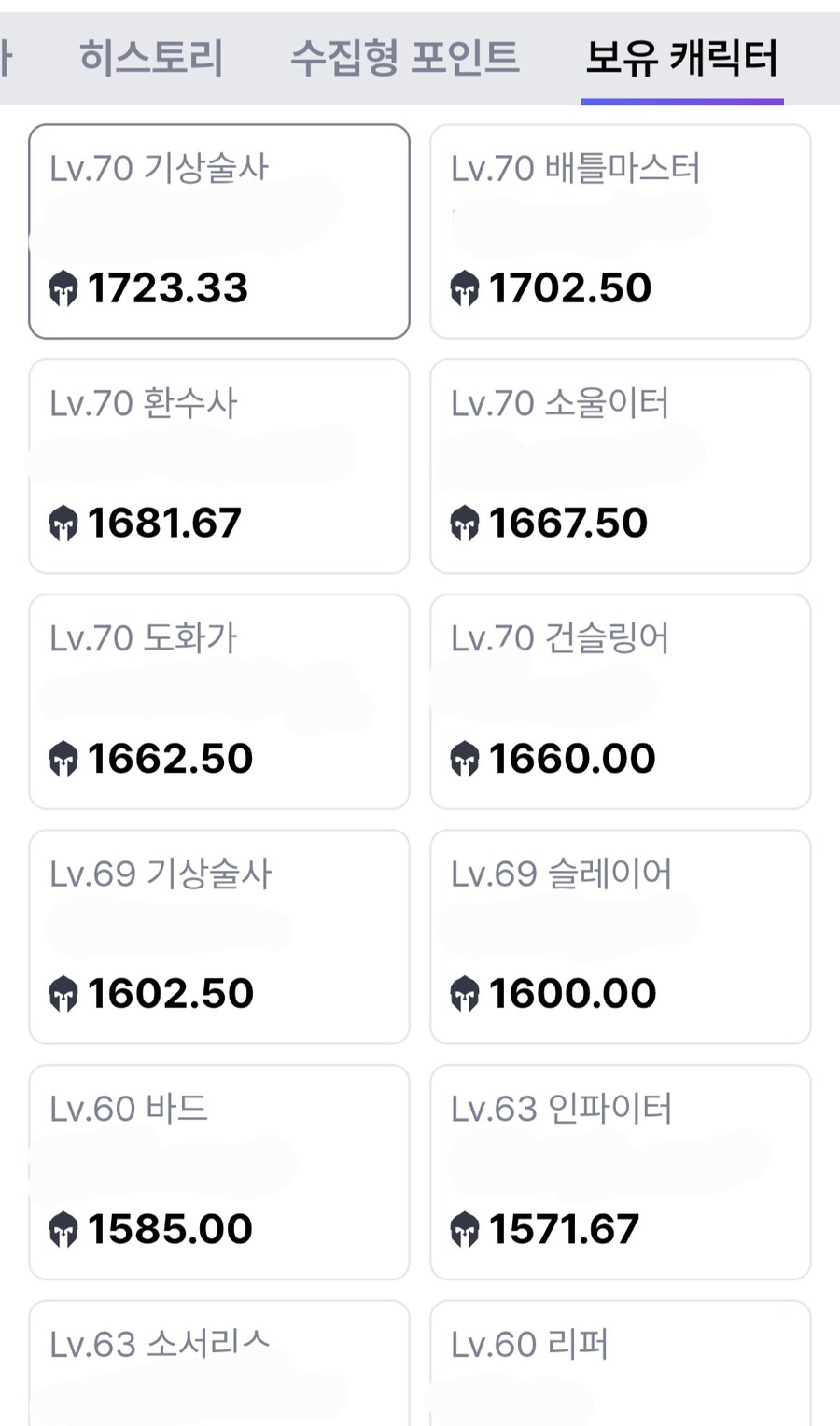This screenshot has height=1426, width=840.
Task: Select the 보유 캐릭터 tab
Action: click(681, 58)
